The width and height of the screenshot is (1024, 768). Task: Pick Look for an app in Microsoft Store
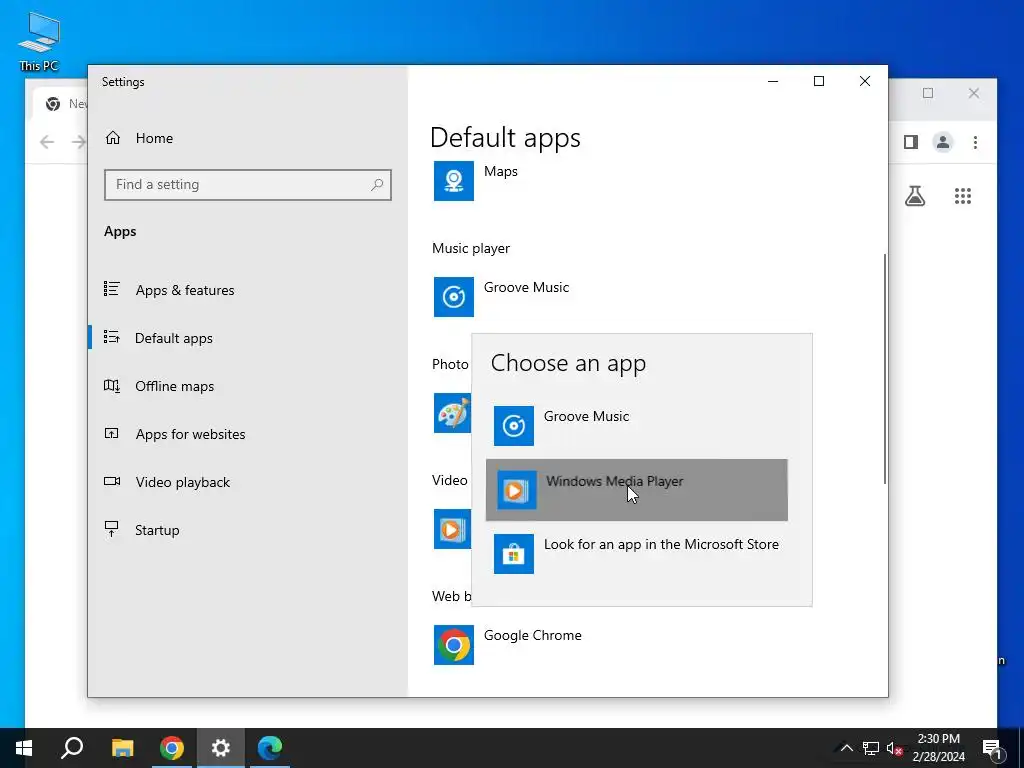[x=637, y=554]
